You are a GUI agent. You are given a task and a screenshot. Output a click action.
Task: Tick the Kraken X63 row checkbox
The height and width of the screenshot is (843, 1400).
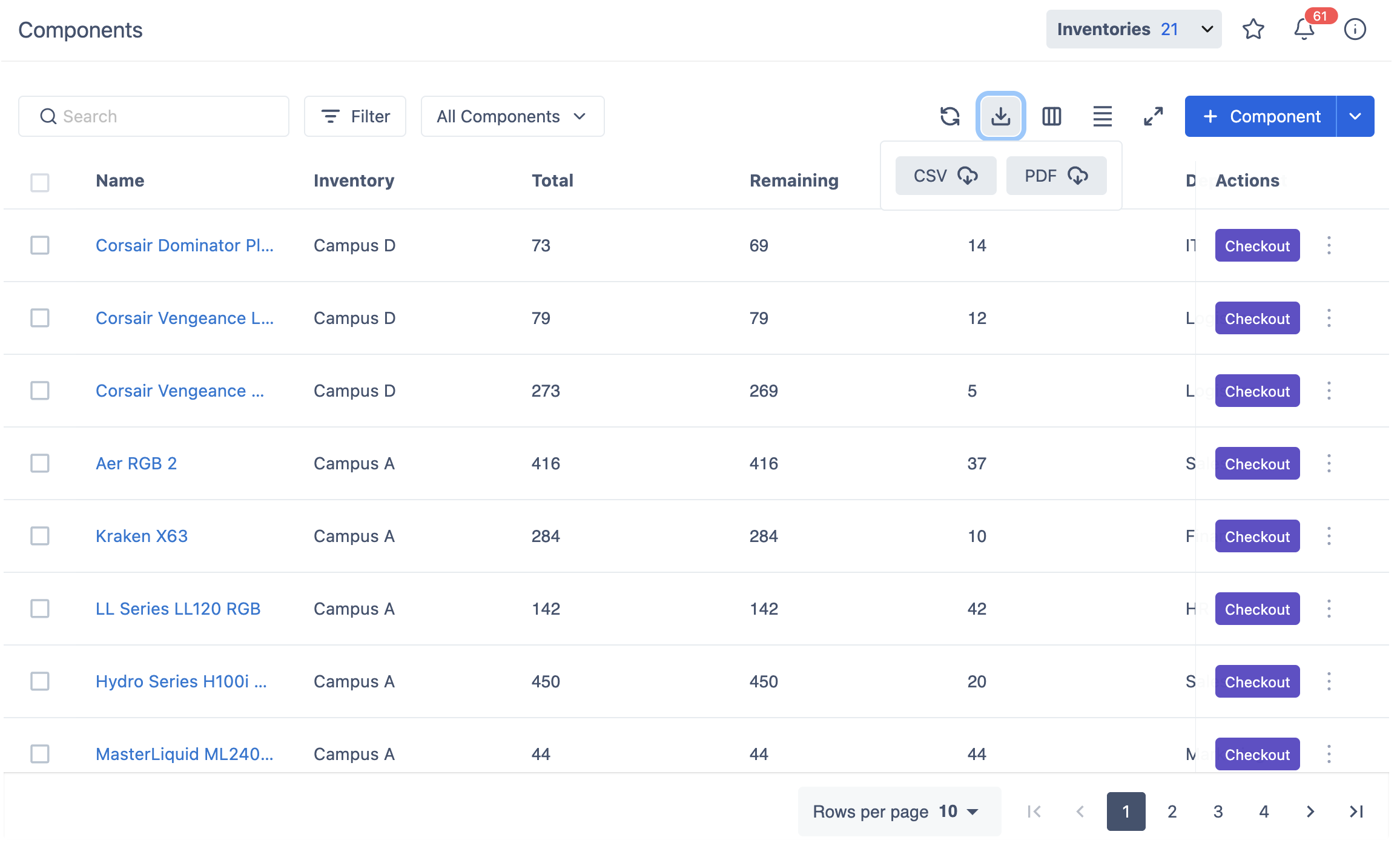click(x=40, y=536)
